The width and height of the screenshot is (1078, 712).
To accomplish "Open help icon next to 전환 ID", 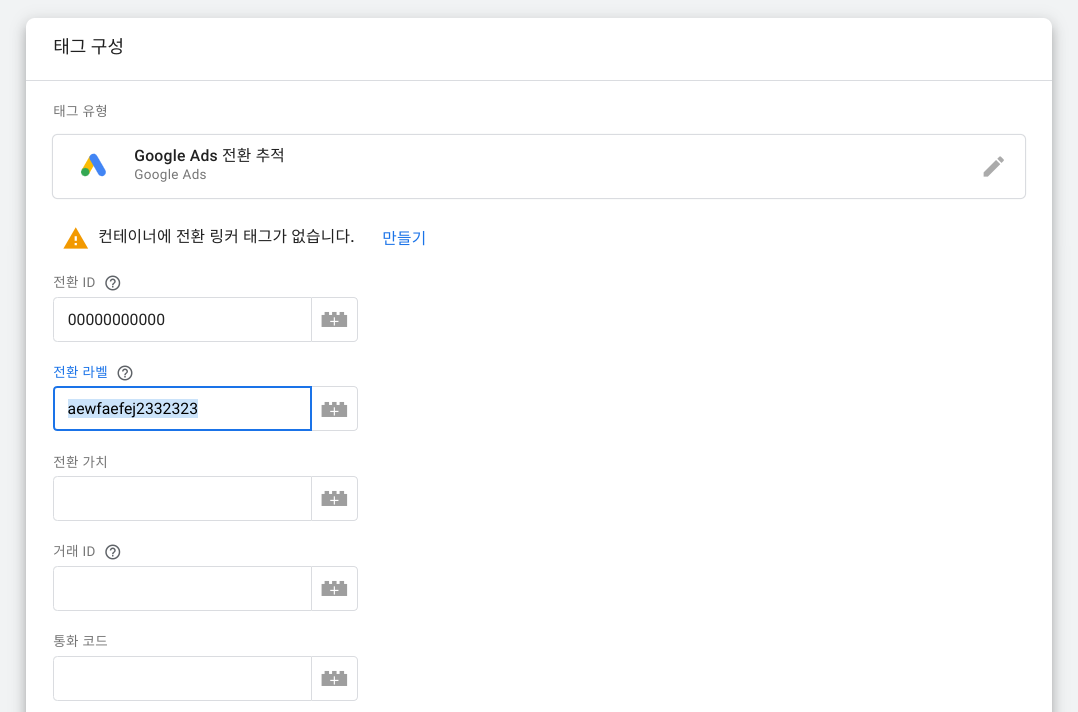I will tap(113, 283).
